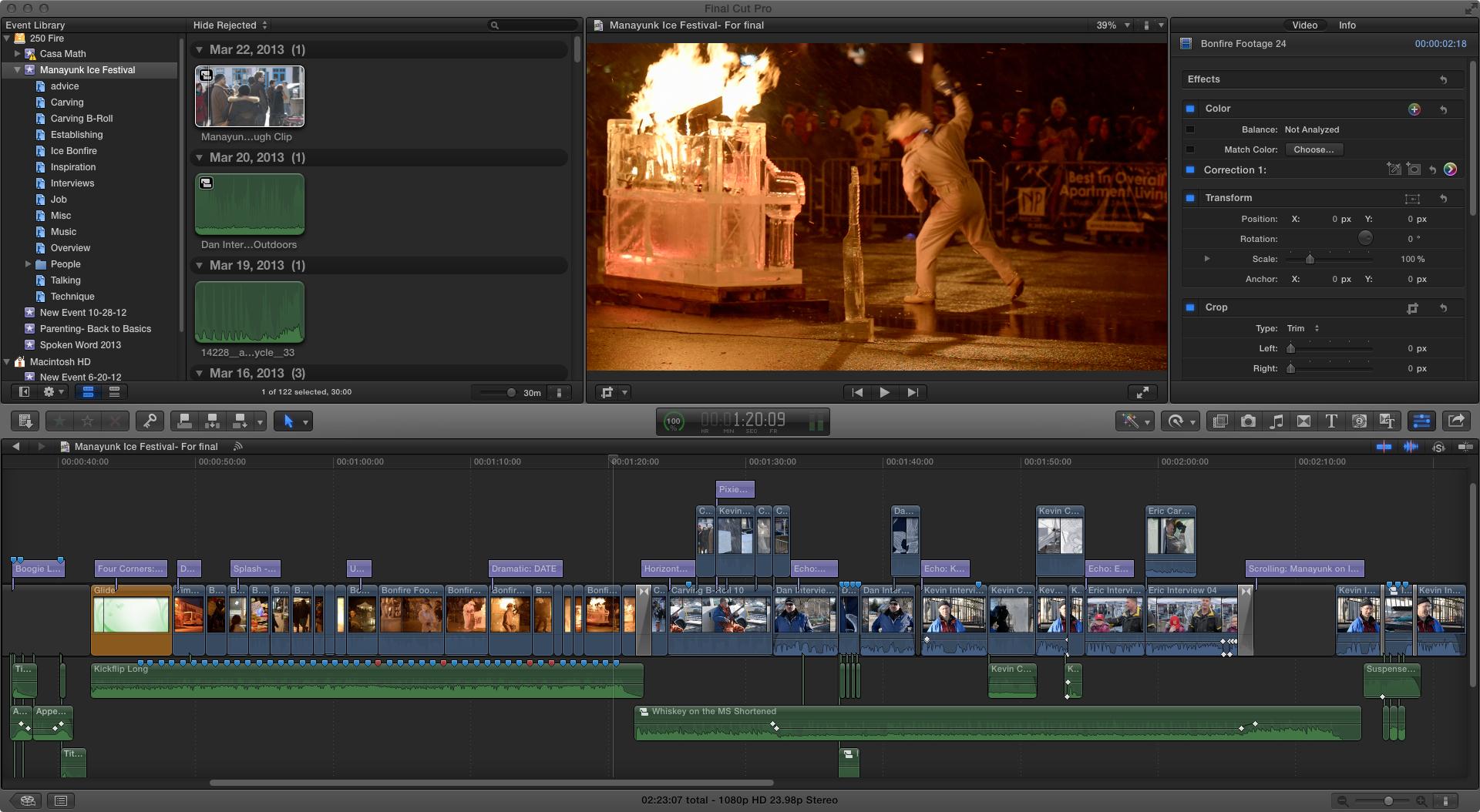
Task: Toggle the Color effect checkbox
Action: pos(1190,109)
